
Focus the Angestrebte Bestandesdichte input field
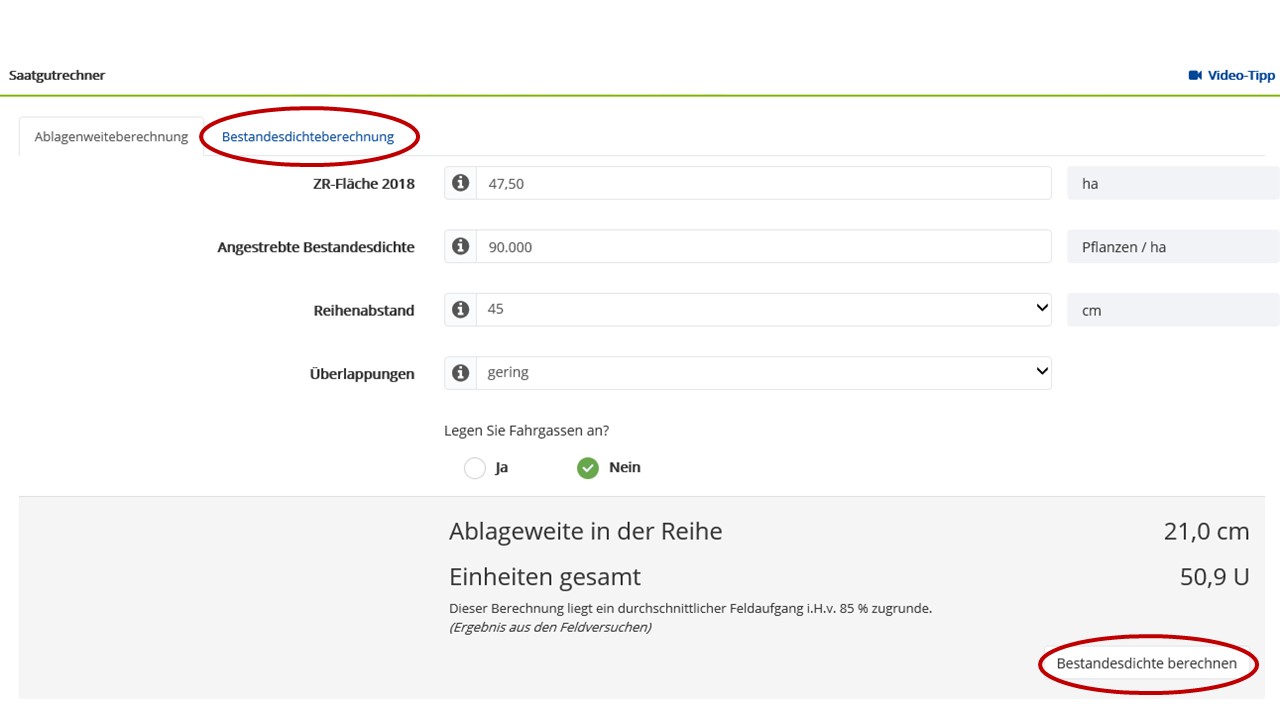[763, 246]
